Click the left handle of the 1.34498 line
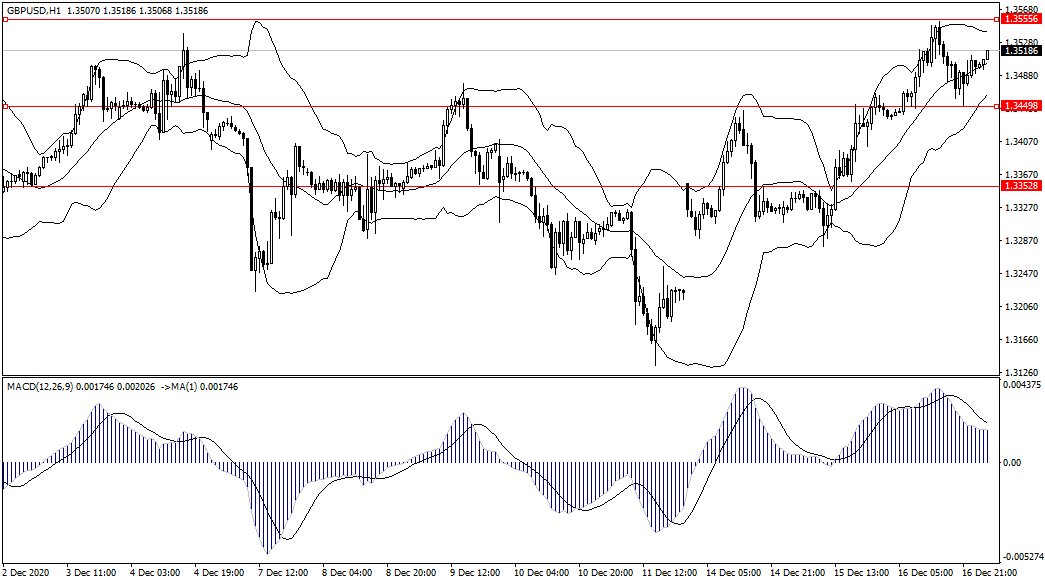The height and width of the screenshot is (584, 1045). coord(4,105)
